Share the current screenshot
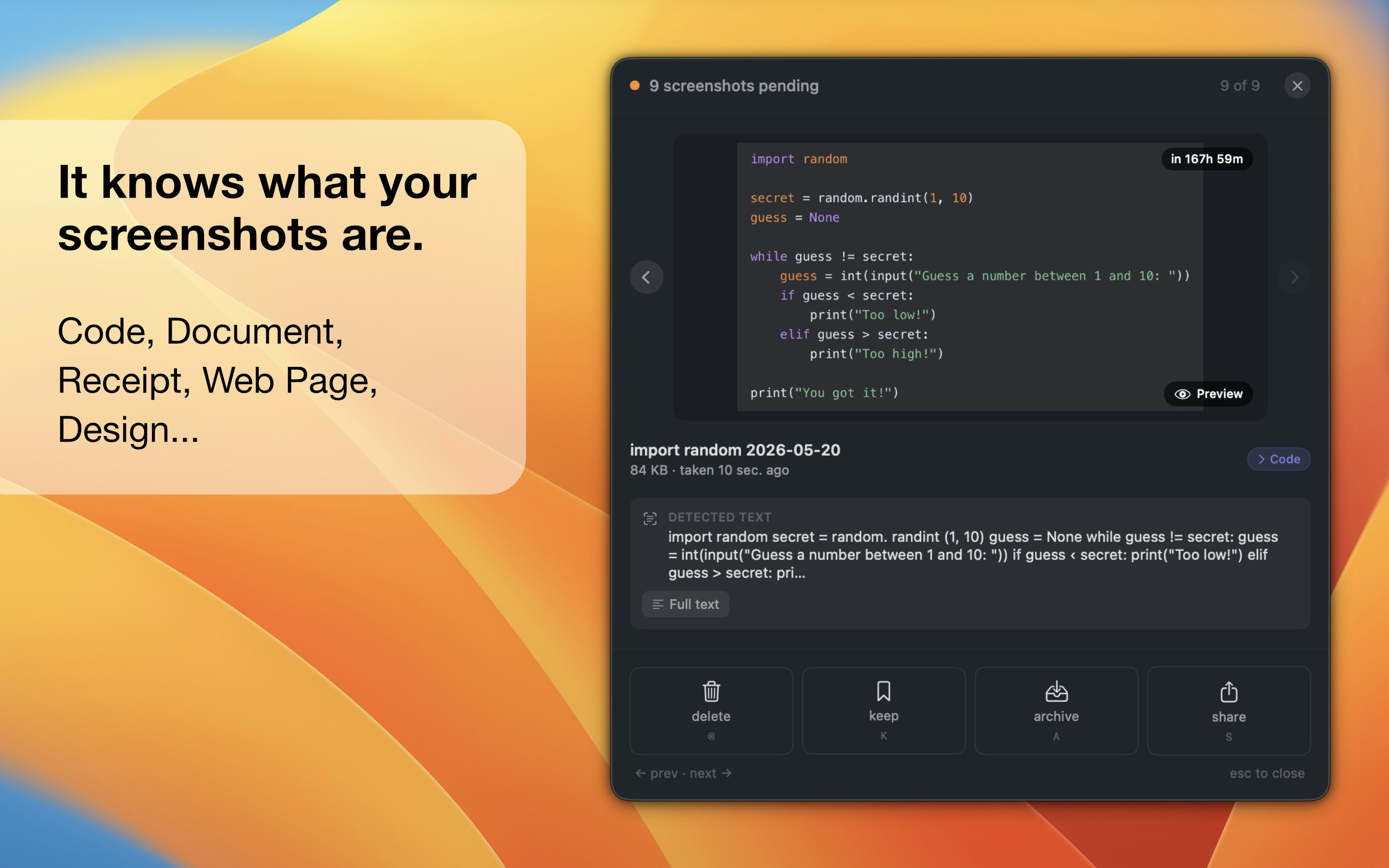The height and width of the screenshot is (868, 1389). [x=1229, y=711]
